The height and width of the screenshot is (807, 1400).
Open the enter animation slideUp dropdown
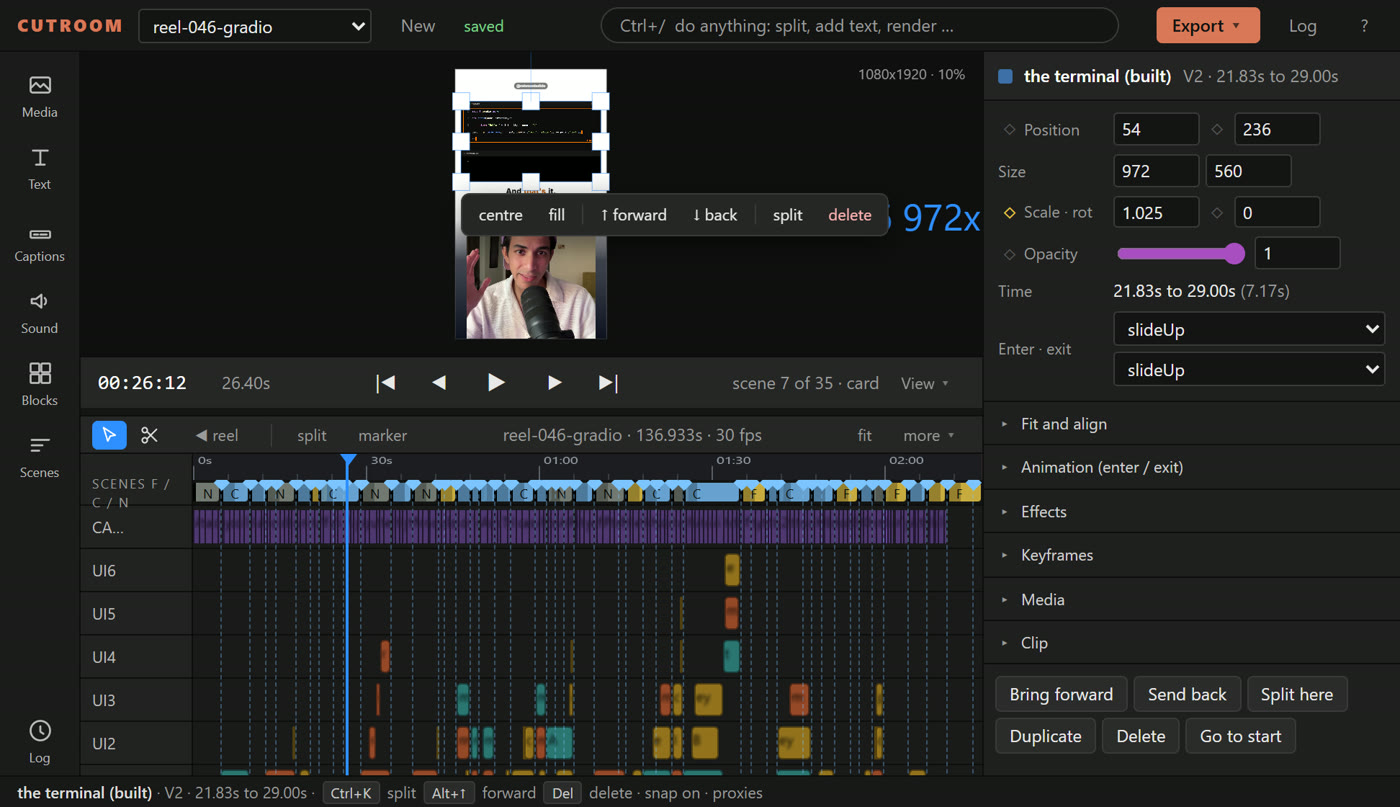(x=1249, y=329)
